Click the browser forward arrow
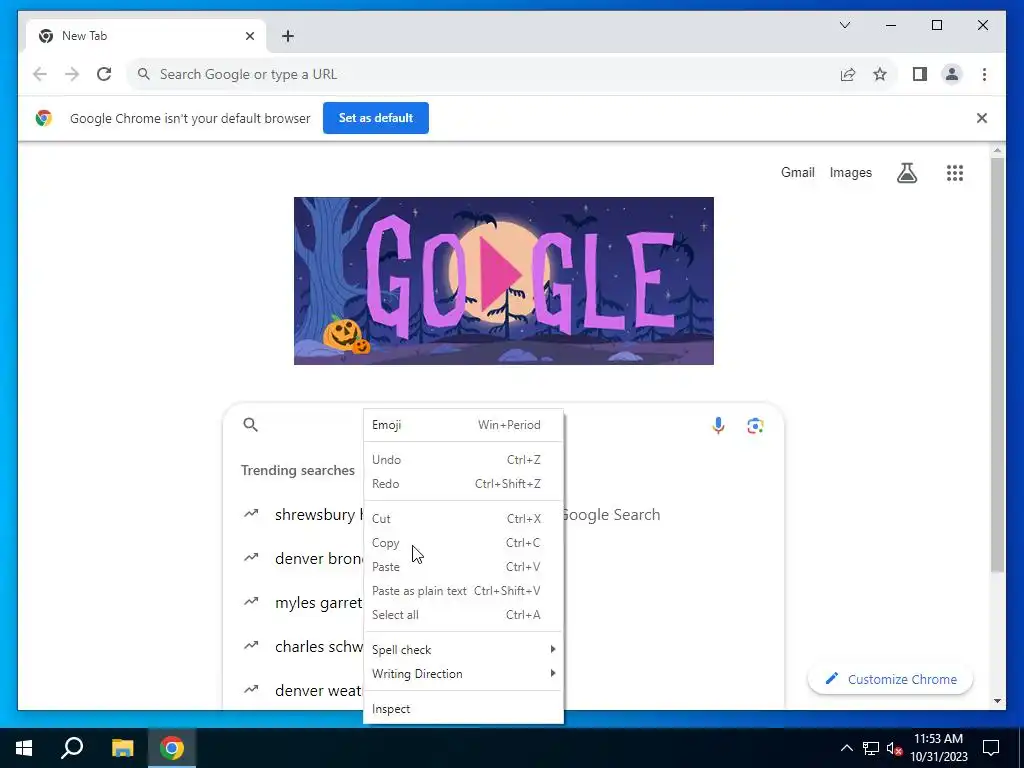This screenshot has width=1024, height=768. pos(72,74)
